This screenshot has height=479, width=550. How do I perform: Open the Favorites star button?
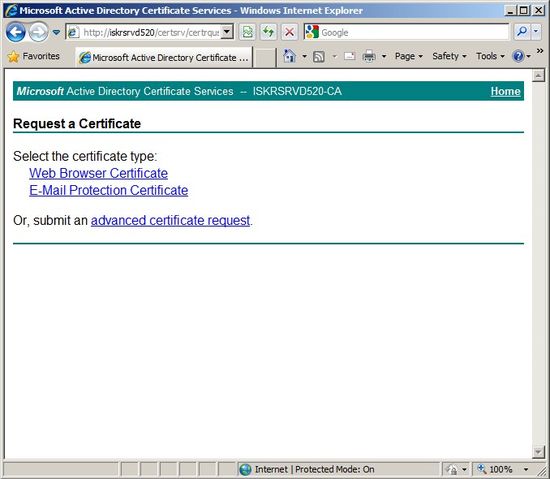[x=34, y=56]
